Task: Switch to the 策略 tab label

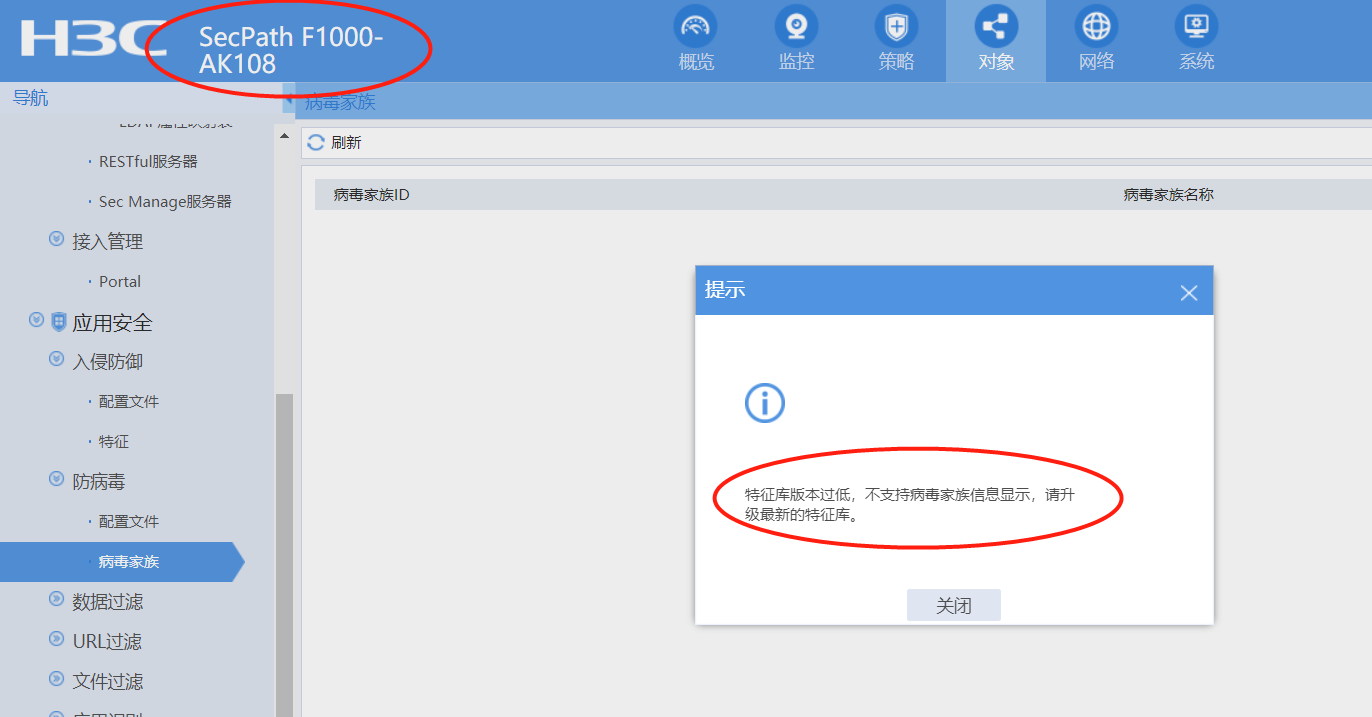Action: (897, 61)
